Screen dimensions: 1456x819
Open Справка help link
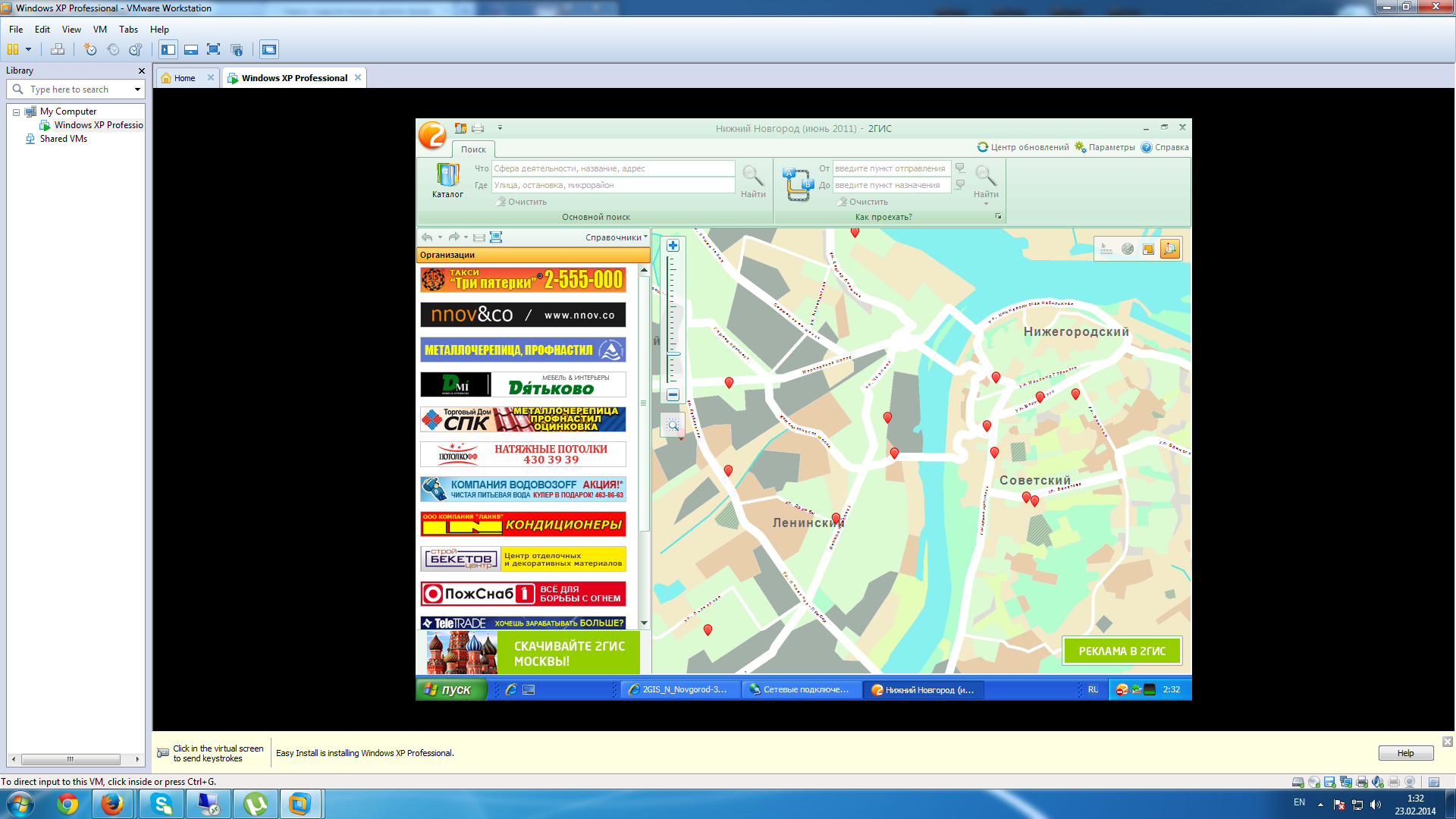(x=1165, y=147)
